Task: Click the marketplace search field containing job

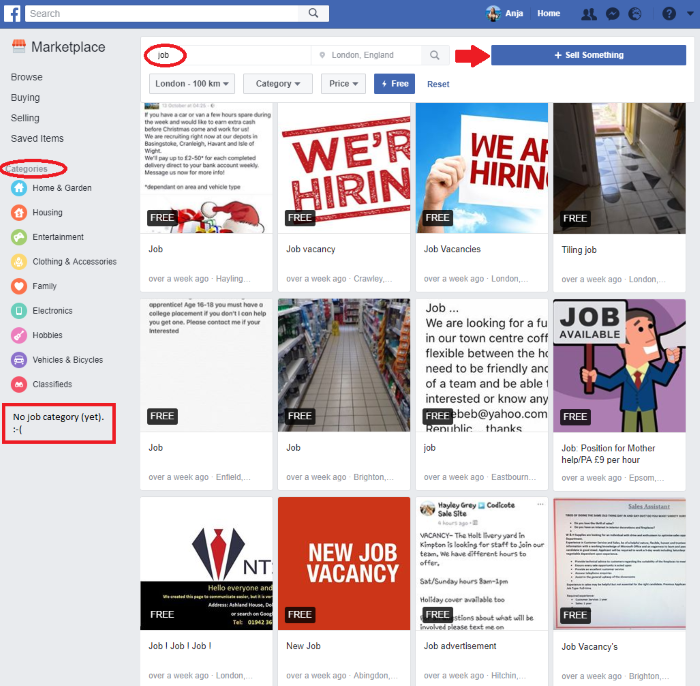Action: [230, 56]
